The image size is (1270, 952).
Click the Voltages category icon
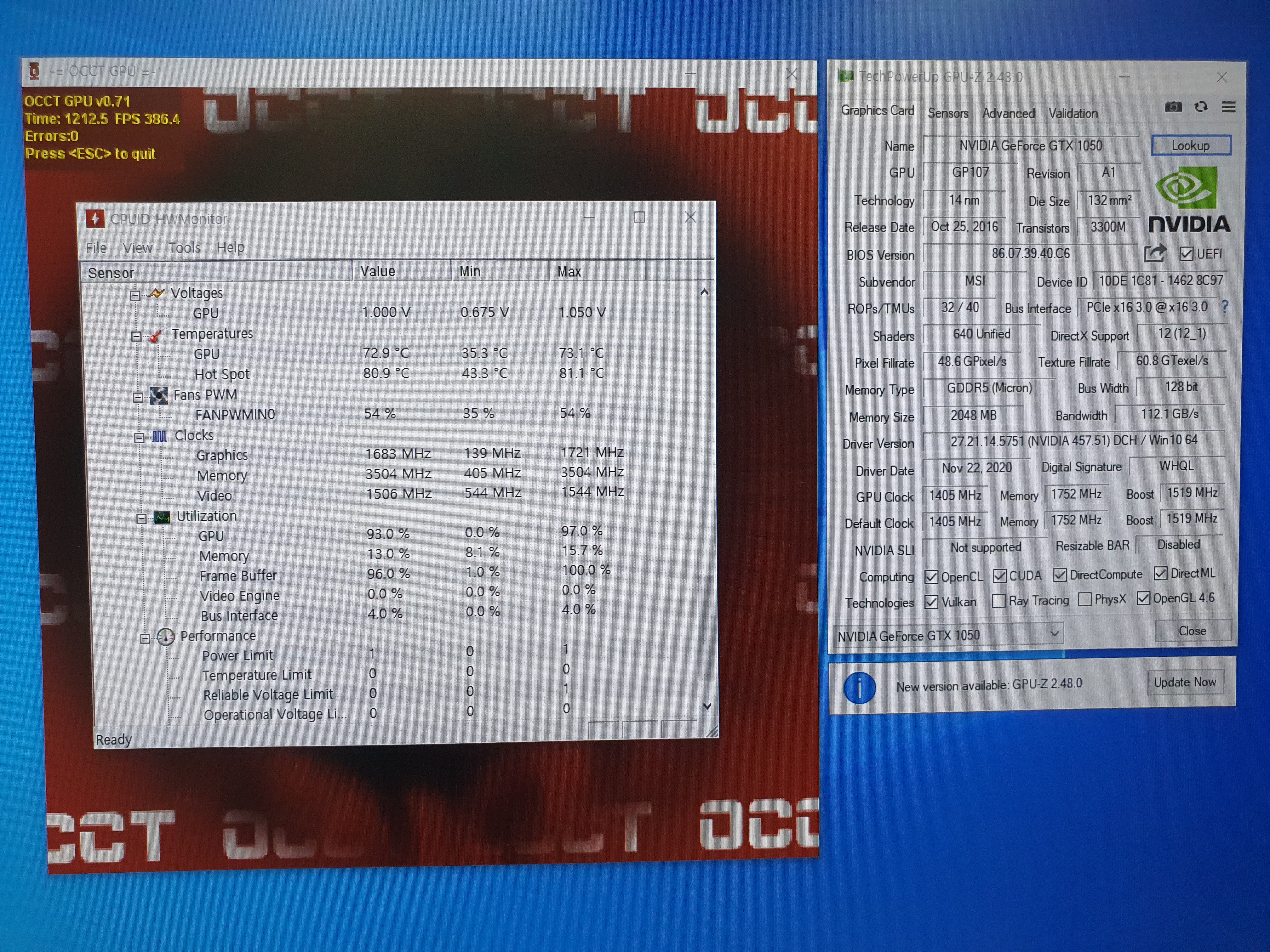(156, 293)
